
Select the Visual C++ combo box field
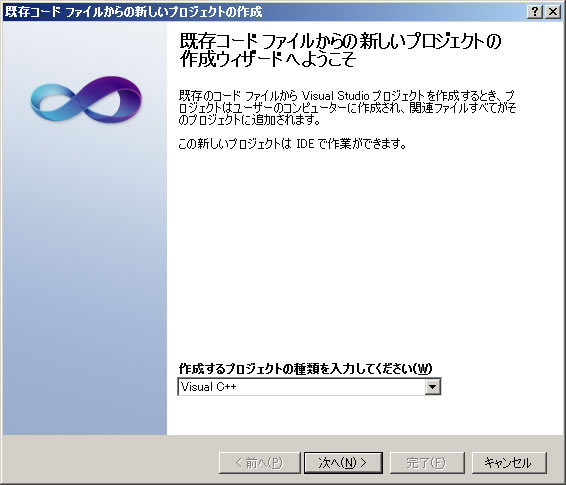[x=309, y=387]
